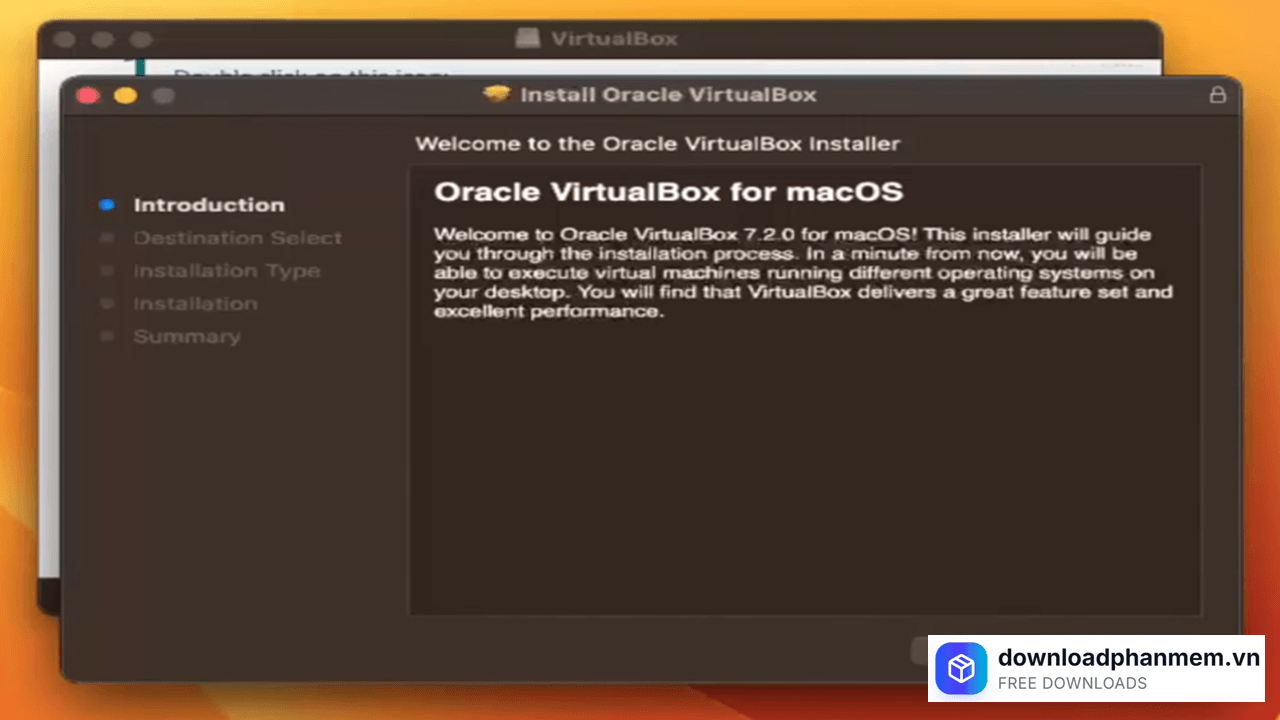Screen dimensions: 1280x720
Task: Select the Summary step in sidebar
Action: coord(187,337)
